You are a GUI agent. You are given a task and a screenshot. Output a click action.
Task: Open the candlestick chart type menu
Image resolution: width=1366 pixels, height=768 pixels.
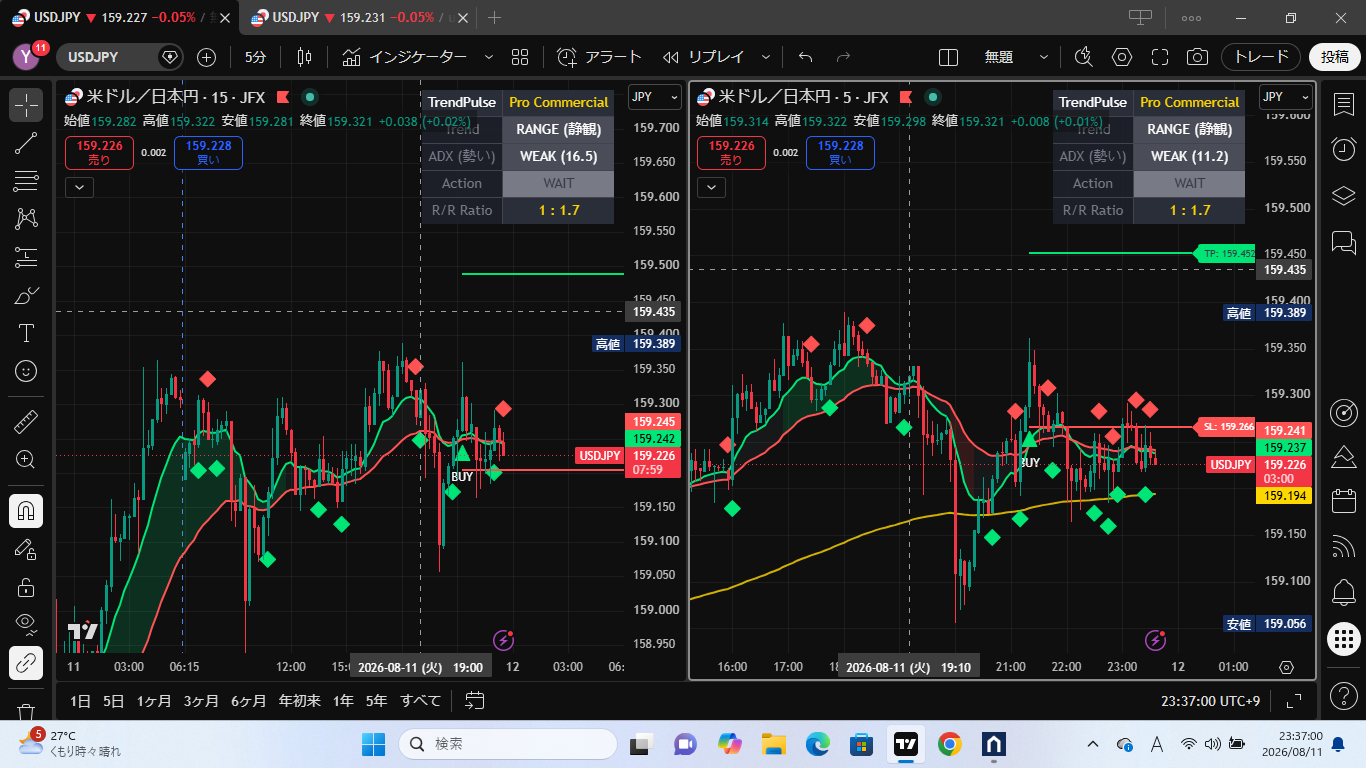304,57
